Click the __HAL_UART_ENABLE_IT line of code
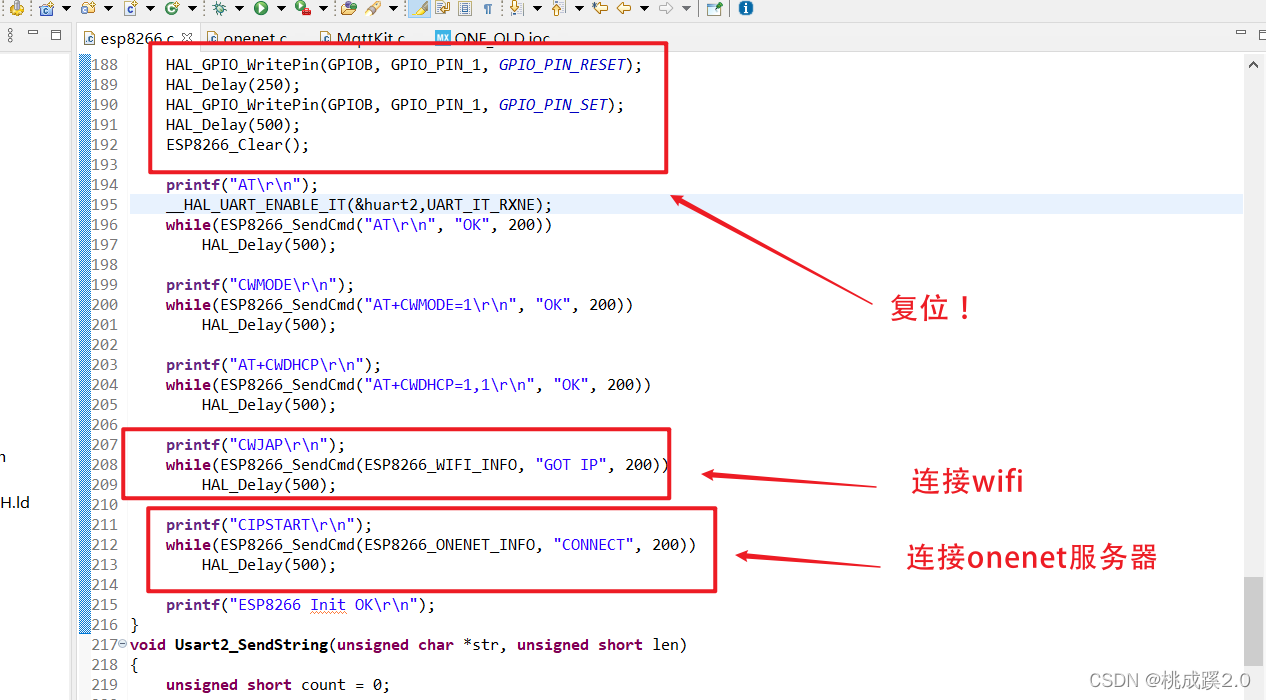 pyautogui.click(x=359, y=205)
